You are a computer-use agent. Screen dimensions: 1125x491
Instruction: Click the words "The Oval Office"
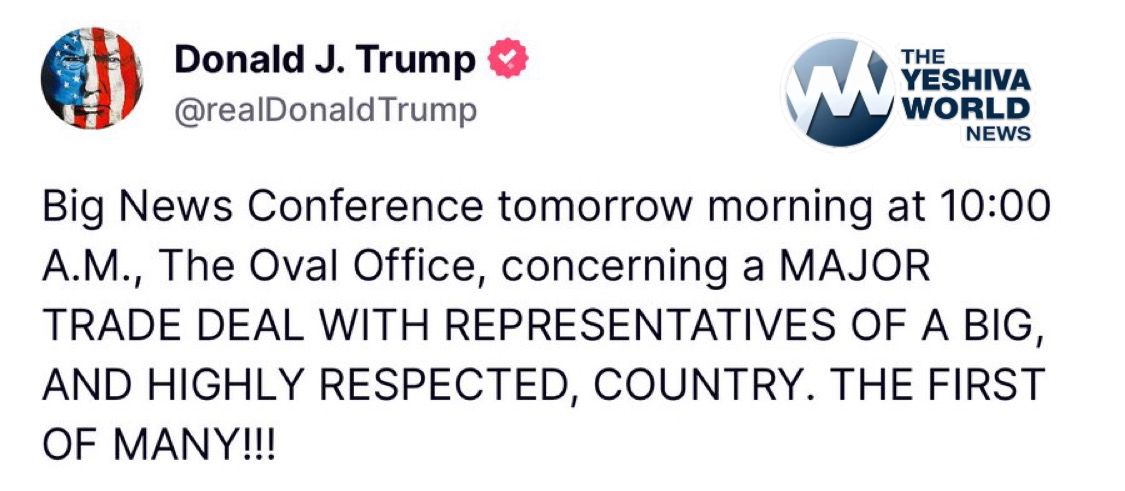pyautogui.click(x=315, y=267)
